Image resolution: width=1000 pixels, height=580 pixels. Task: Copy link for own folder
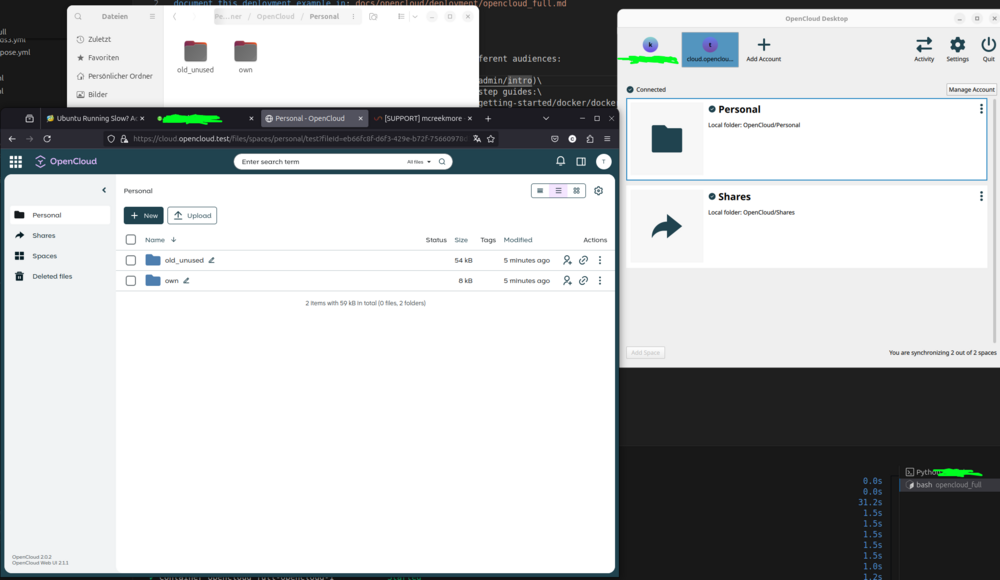pyautogui.click(x=583, y=281)
